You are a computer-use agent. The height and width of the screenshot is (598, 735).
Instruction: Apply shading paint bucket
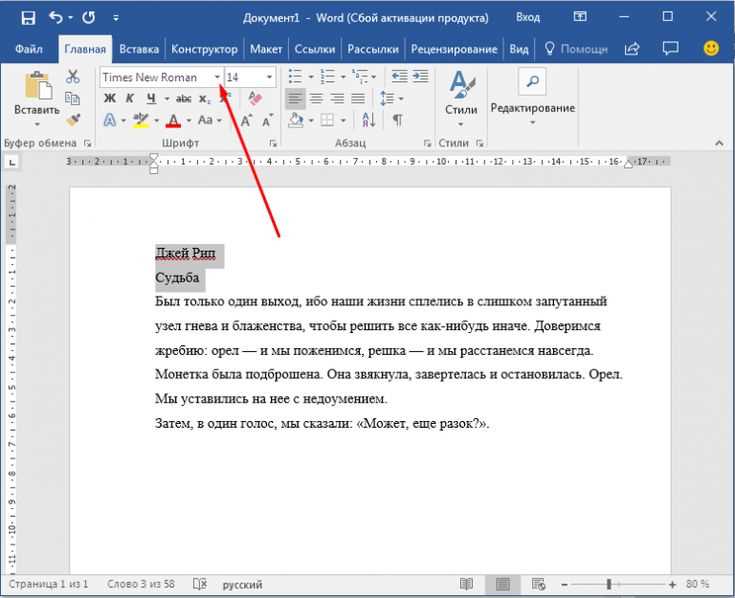point(296,120)
